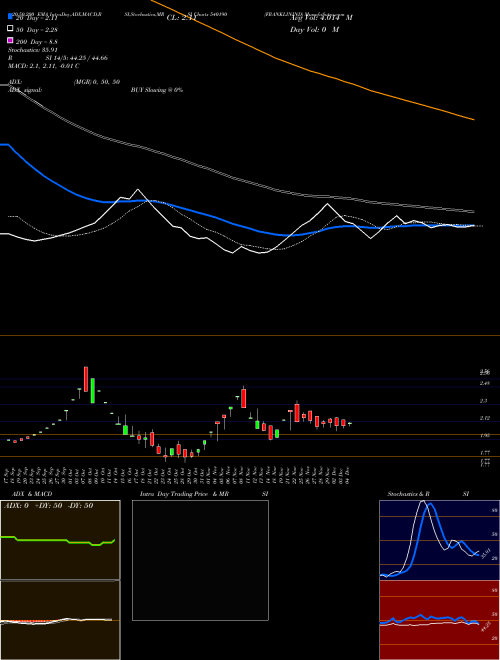Click the 'ADX: 0 +DY: 50 -DY: 50' readout
Screen dimensions: 500x660
point(48,506)
